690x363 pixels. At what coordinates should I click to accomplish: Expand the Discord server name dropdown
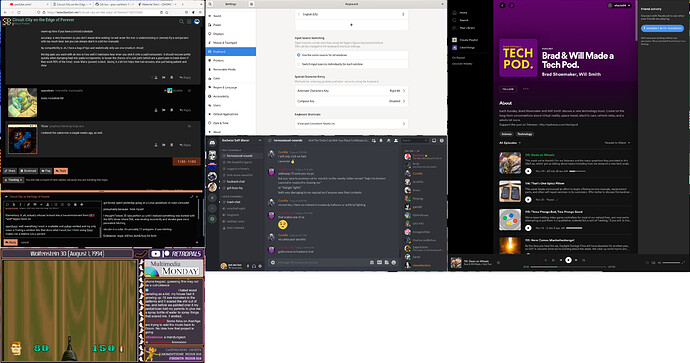coord(241,140)
